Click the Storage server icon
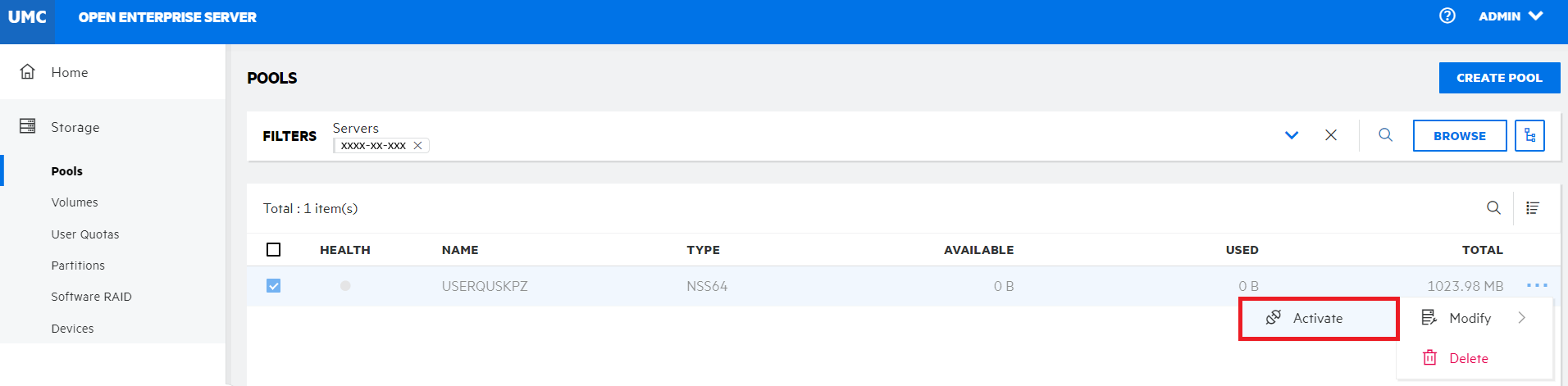This screenshot has width=1568, height=386. 28,126
